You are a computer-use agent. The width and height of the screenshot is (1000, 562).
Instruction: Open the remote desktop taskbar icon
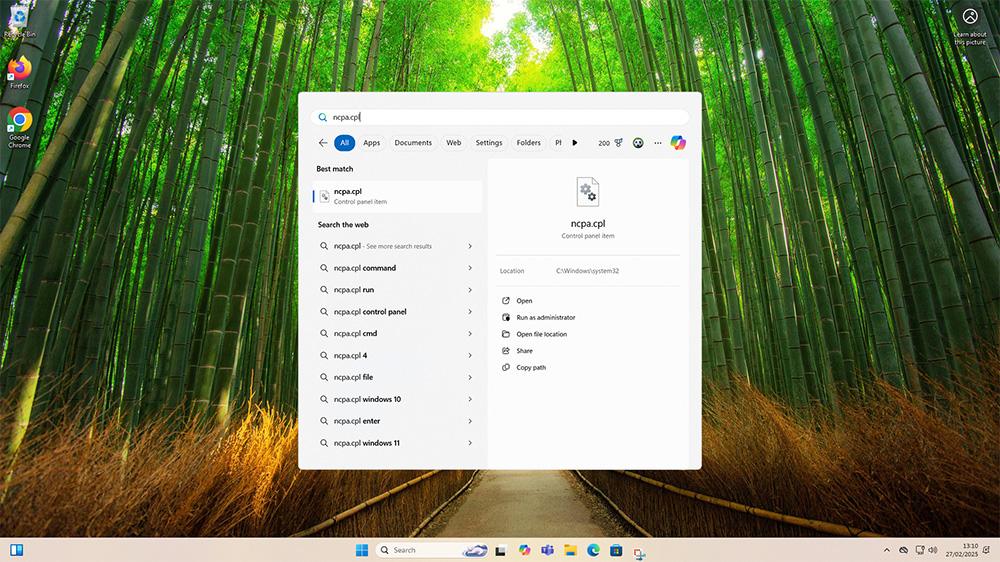click(639, 552)
